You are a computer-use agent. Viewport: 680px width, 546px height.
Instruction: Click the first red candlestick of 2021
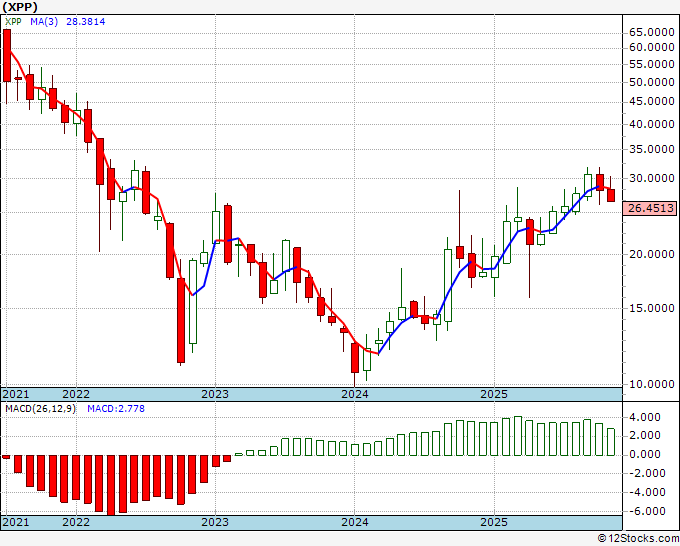[x=7, y=56]
